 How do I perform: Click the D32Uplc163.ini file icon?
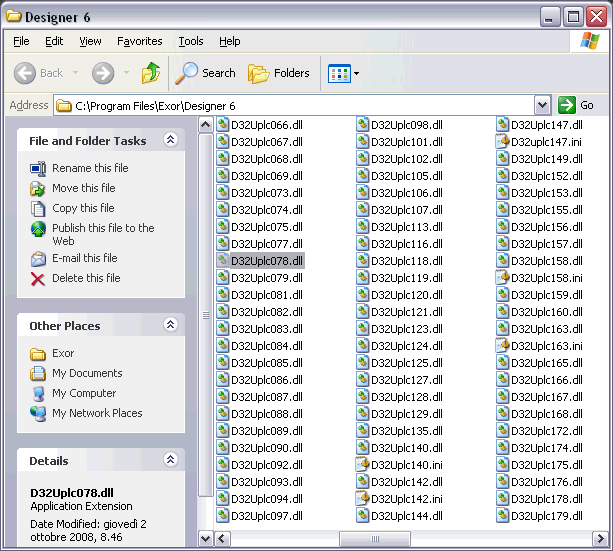pyautogui.click(x=502, y=346)
